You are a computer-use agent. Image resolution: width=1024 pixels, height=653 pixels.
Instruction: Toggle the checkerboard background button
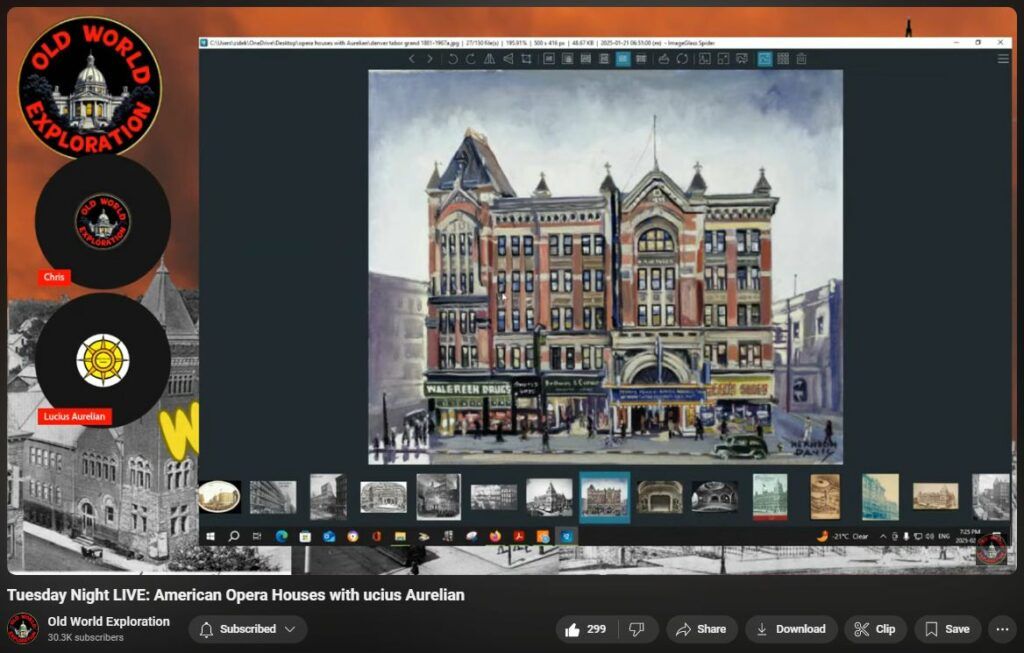(783, 59)
